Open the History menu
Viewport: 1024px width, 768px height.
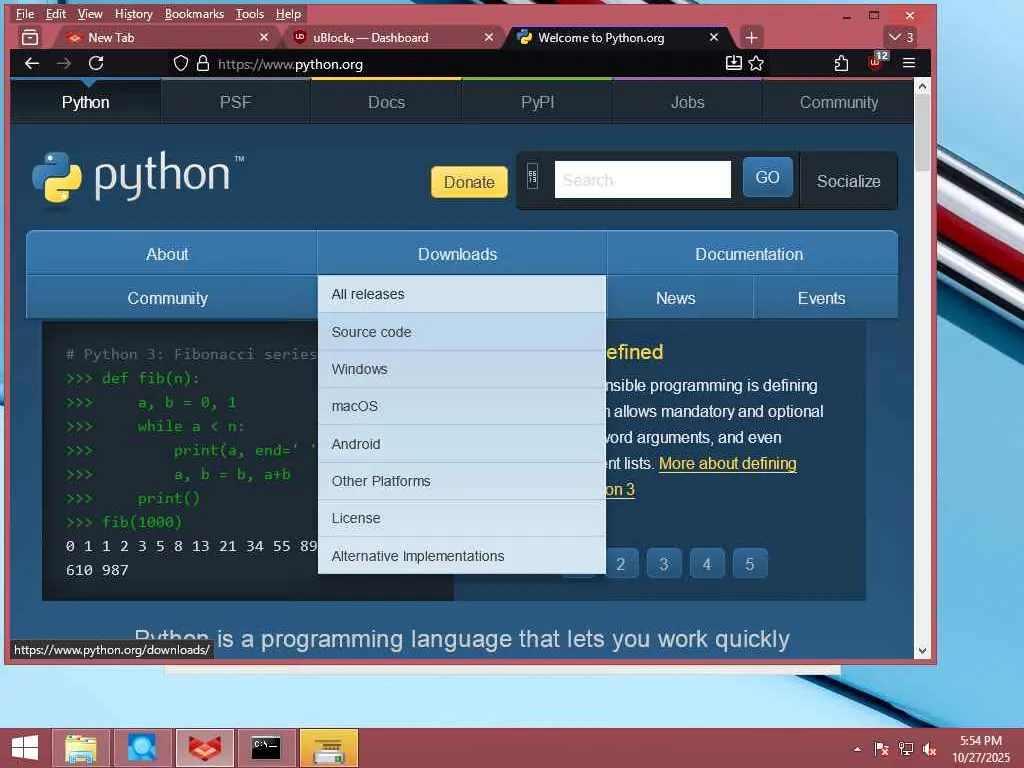133,14
